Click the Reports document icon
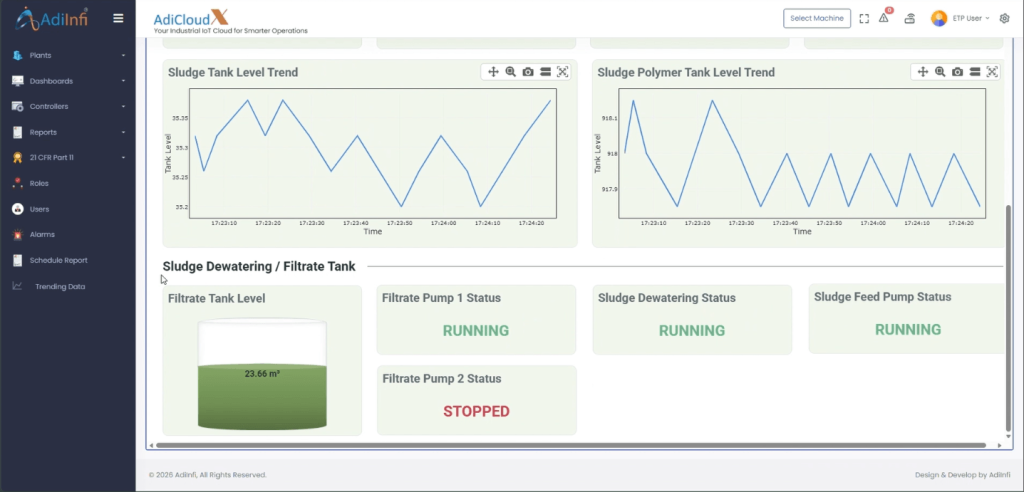1024x492 pixels. (x=18, y=132)
